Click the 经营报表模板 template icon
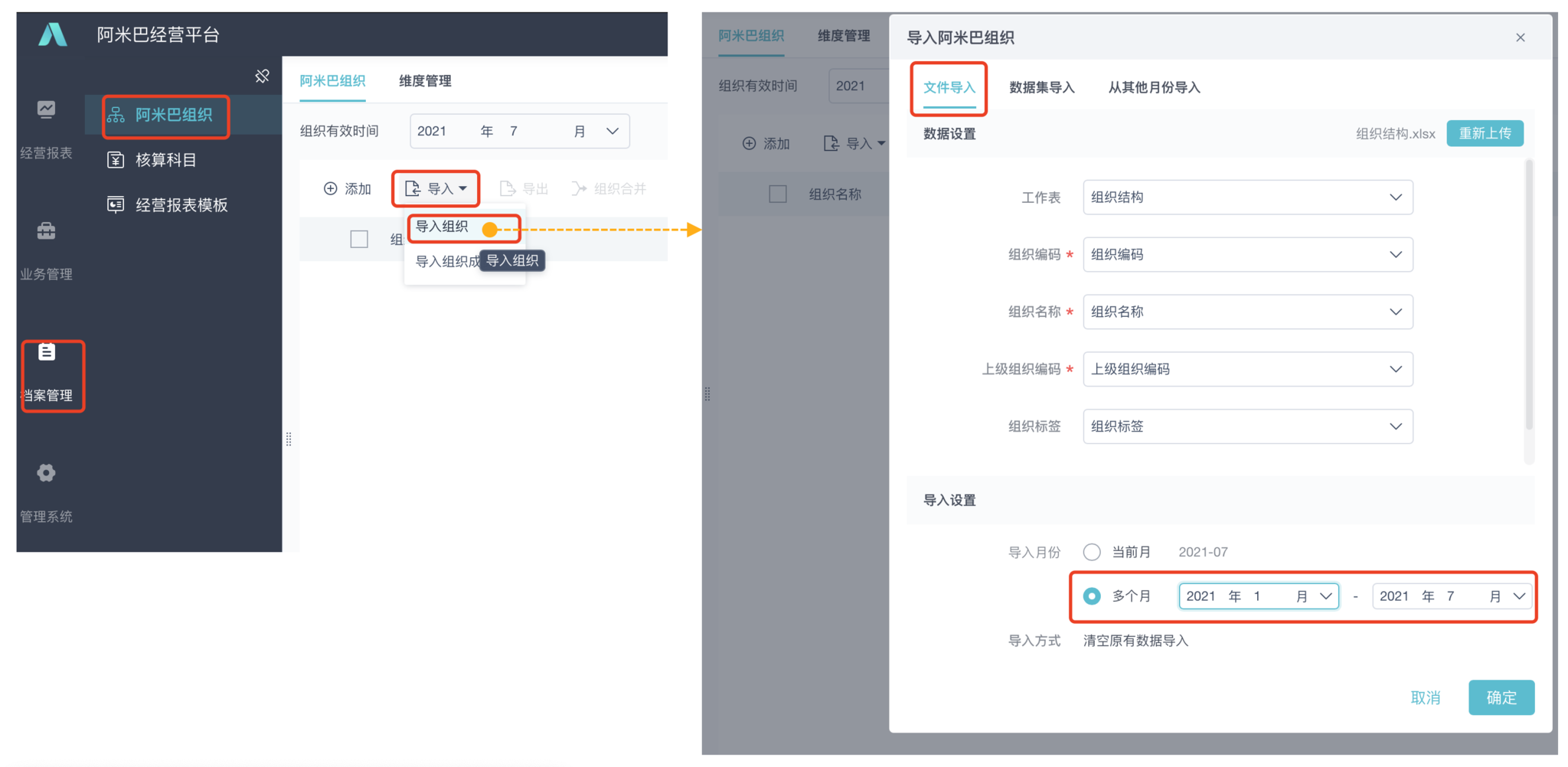The image size is (1568, 767). [116, 204]
